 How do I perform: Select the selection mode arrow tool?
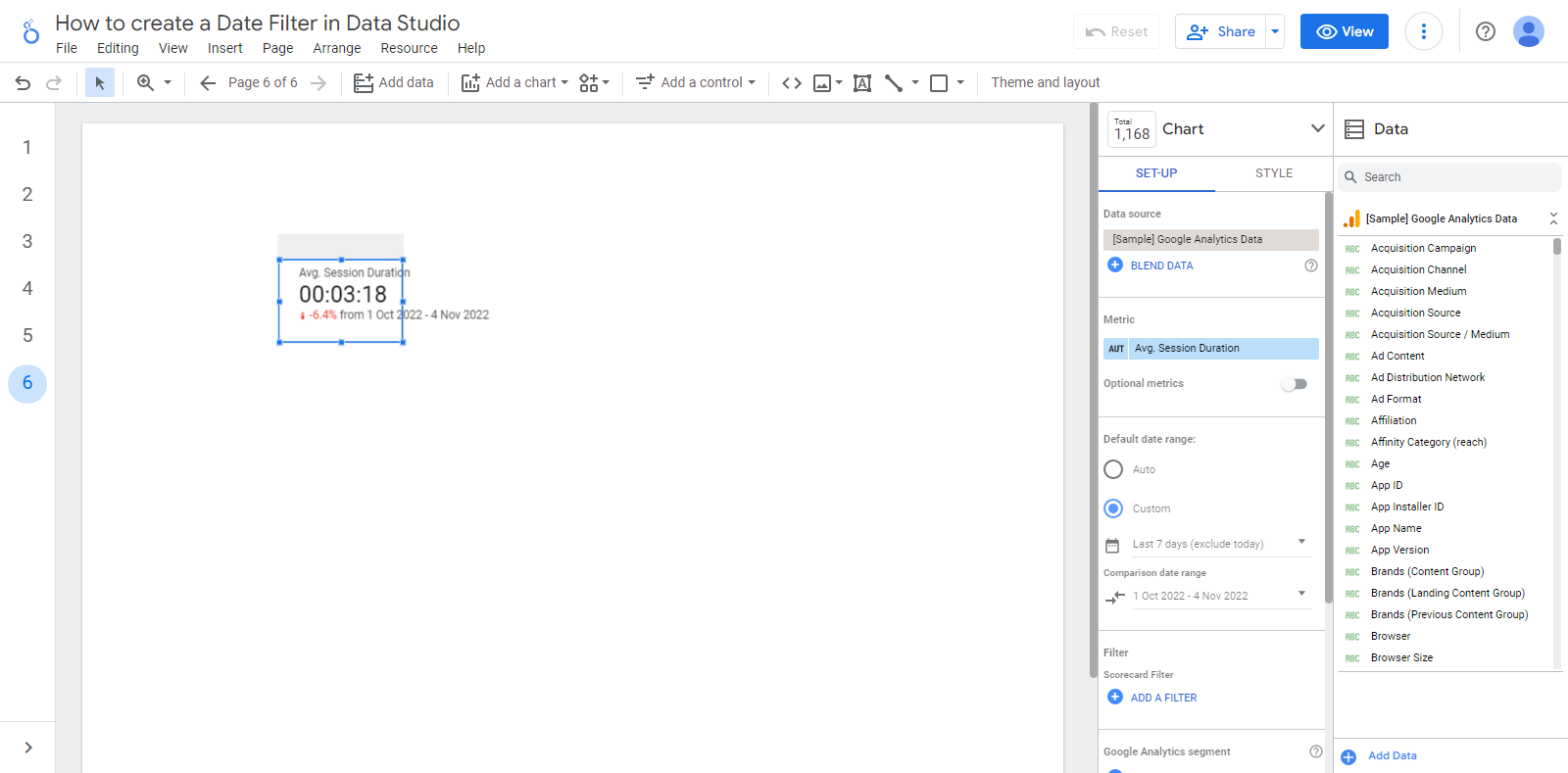[99, 82]
